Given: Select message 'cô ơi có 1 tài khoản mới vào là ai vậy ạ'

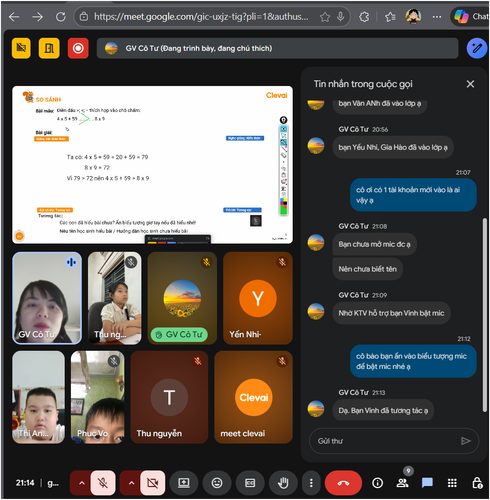Looking at the screenshot, I should (x=413, y=195).
